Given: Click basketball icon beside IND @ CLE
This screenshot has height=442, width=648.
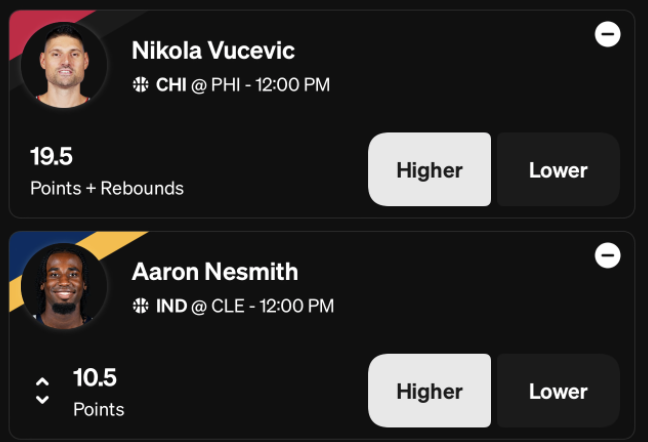Looking at the screenshot, I should pos(141,306).
